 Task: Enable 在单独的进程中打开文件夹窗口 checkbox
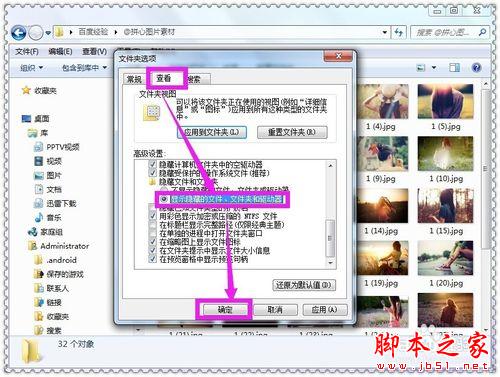152,233
